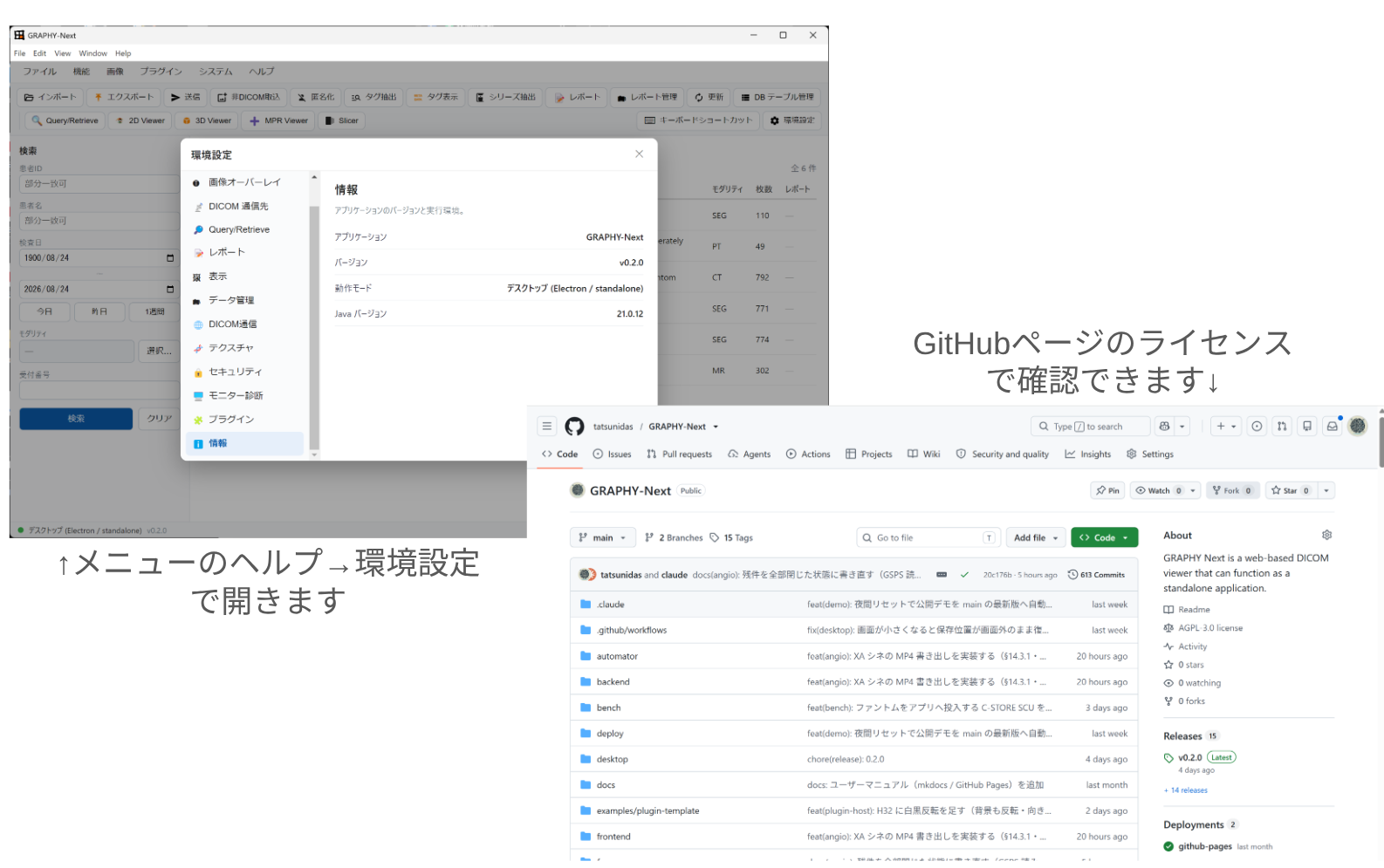
Task: Click the インポート toolbar button in GRAPHY-Next
Action: click(50, 97)
